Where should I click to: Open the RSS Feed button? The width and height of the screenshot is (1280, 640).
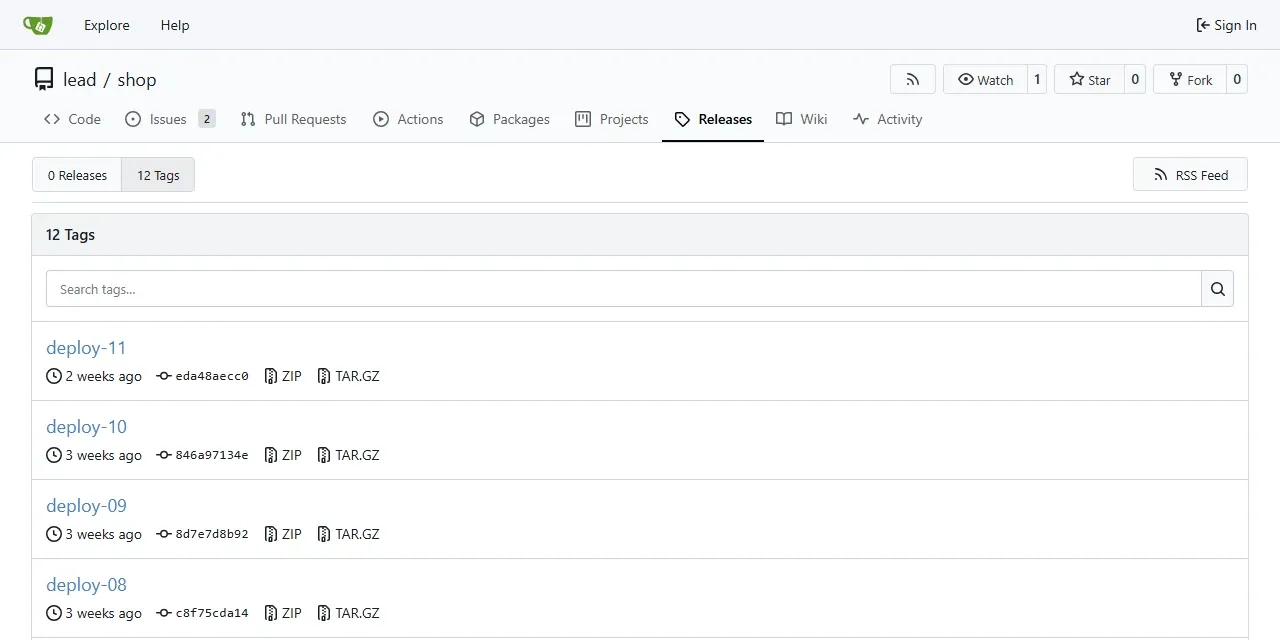(x=1190, y=175)
